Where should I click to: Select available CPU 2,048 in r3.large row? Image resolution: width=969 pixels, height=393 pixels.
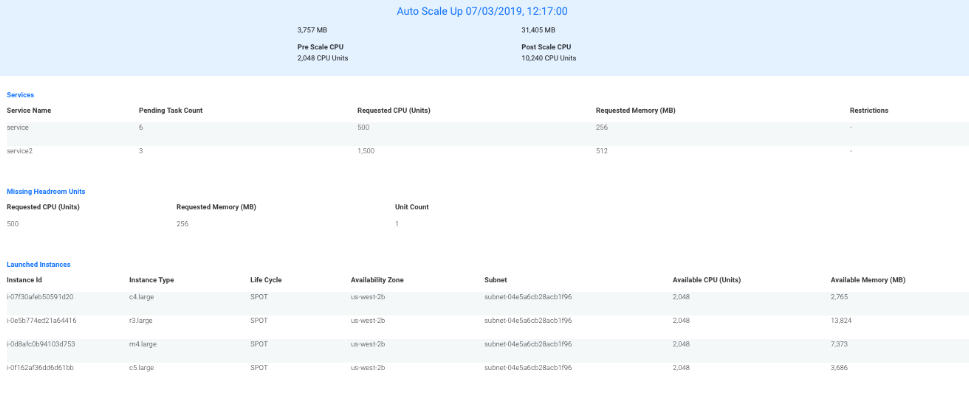pyautogui.click(x=681, y=321)
